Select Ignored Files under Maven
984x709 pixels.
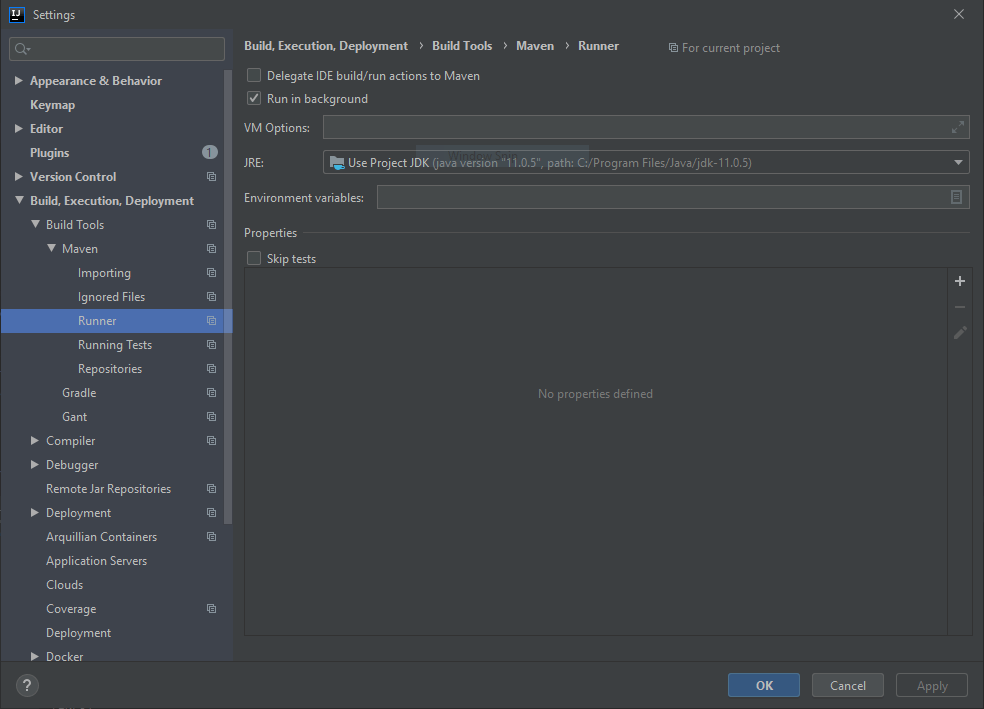111,297
